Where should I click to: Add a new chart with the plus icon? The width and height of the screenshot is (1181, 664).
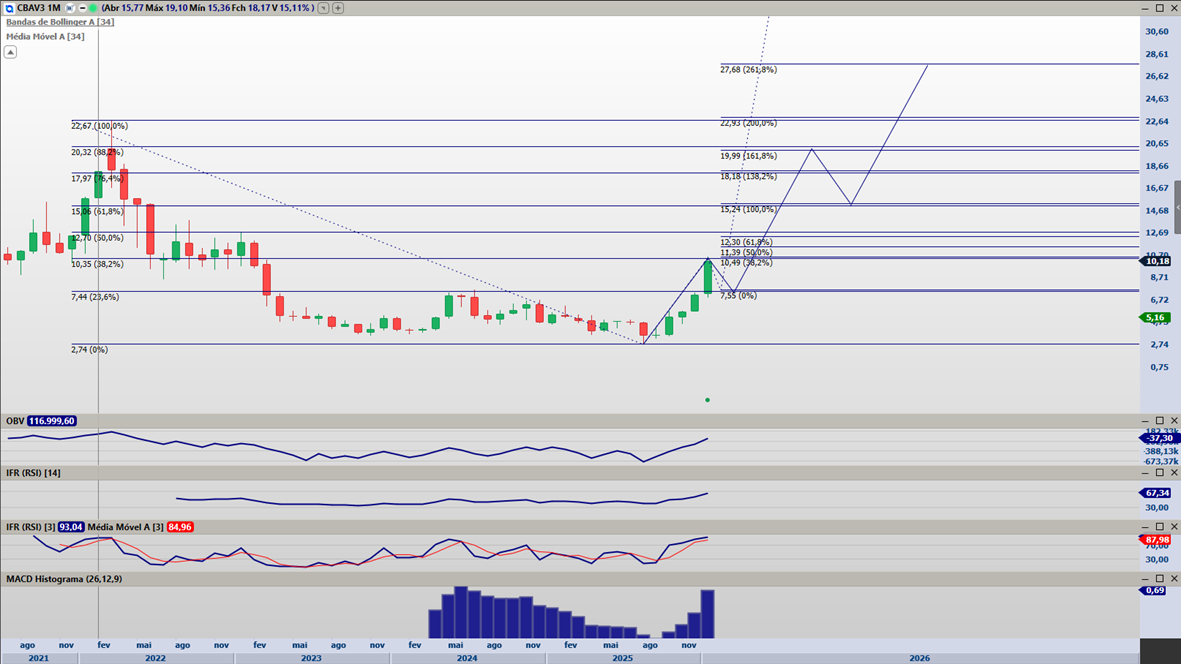click(x=338, y=8)
